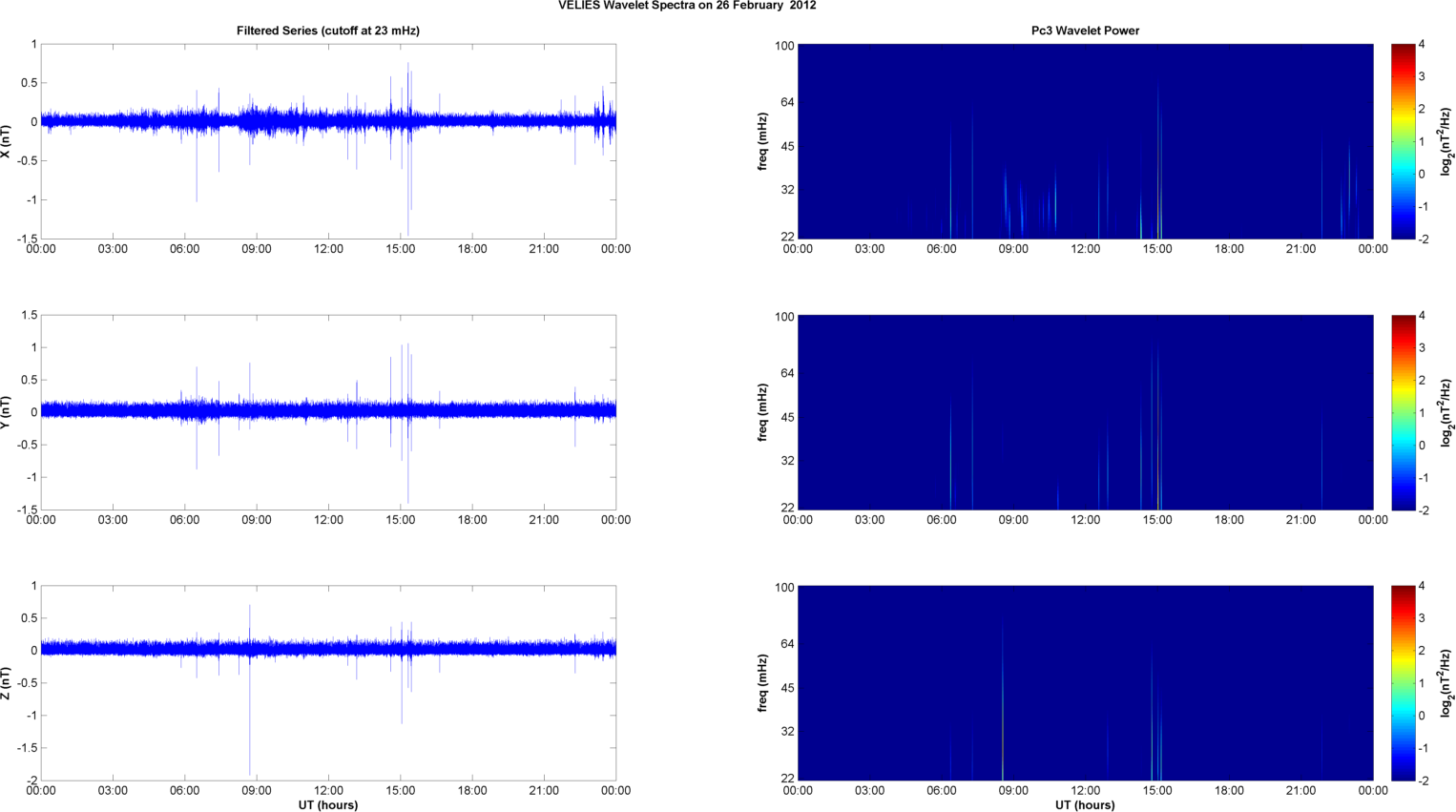Image resolution: width=1456 pixels, height=812 pixels.
Task: Click inside the Y component filtered series plot
Action: 328,412
